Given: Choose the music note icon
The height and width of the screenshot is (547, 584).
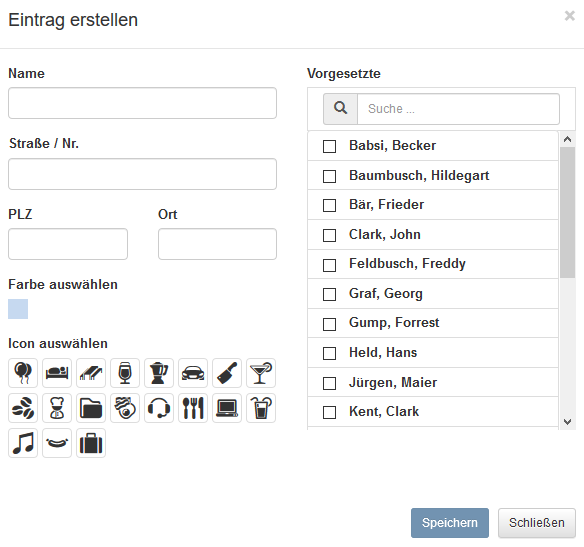Looking at the screenshot, I should click(23, 443).
